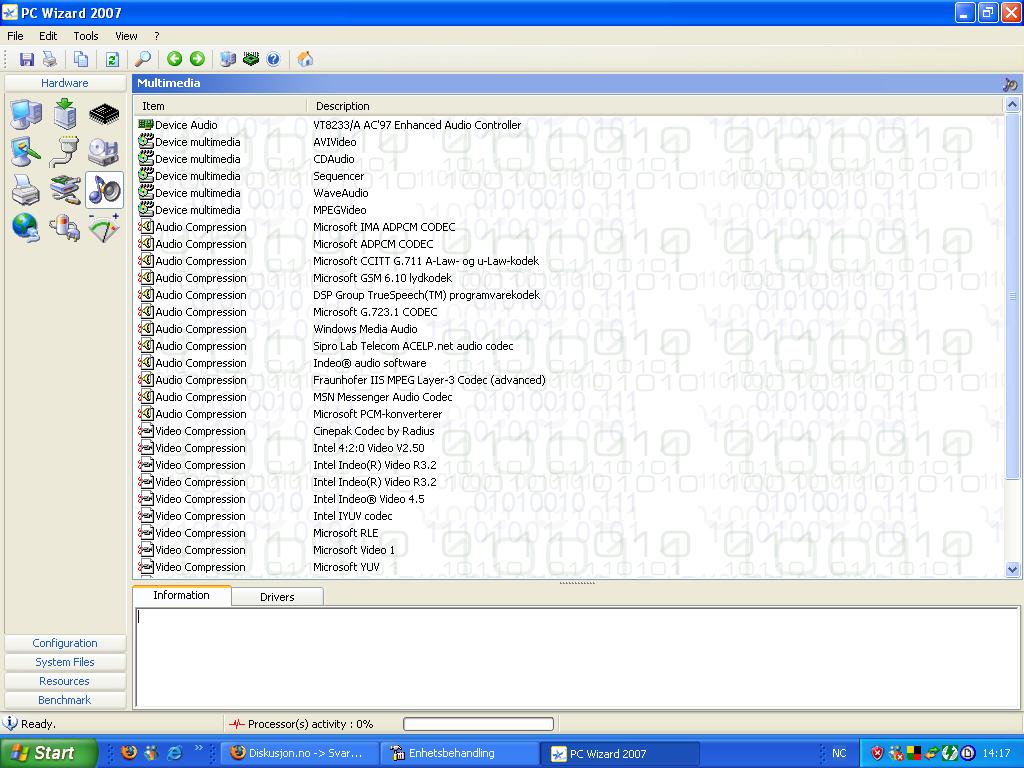The image size is (1024, 768).
Task: Click the Windows Start button
Action: tap(47, 753)
